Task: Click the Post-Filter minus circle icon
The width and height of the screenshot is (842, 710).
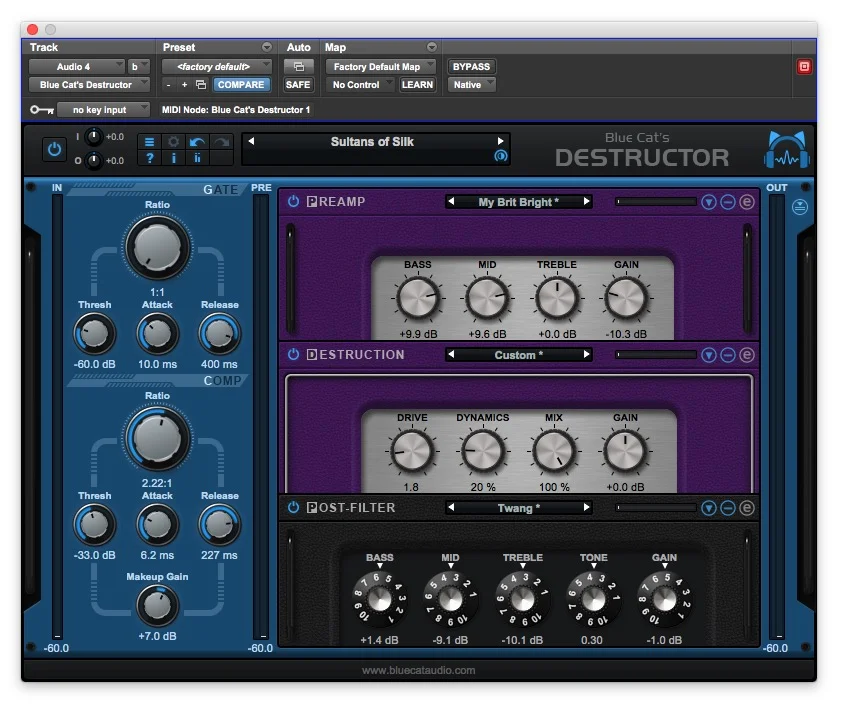Action: (x=728, y=508)
